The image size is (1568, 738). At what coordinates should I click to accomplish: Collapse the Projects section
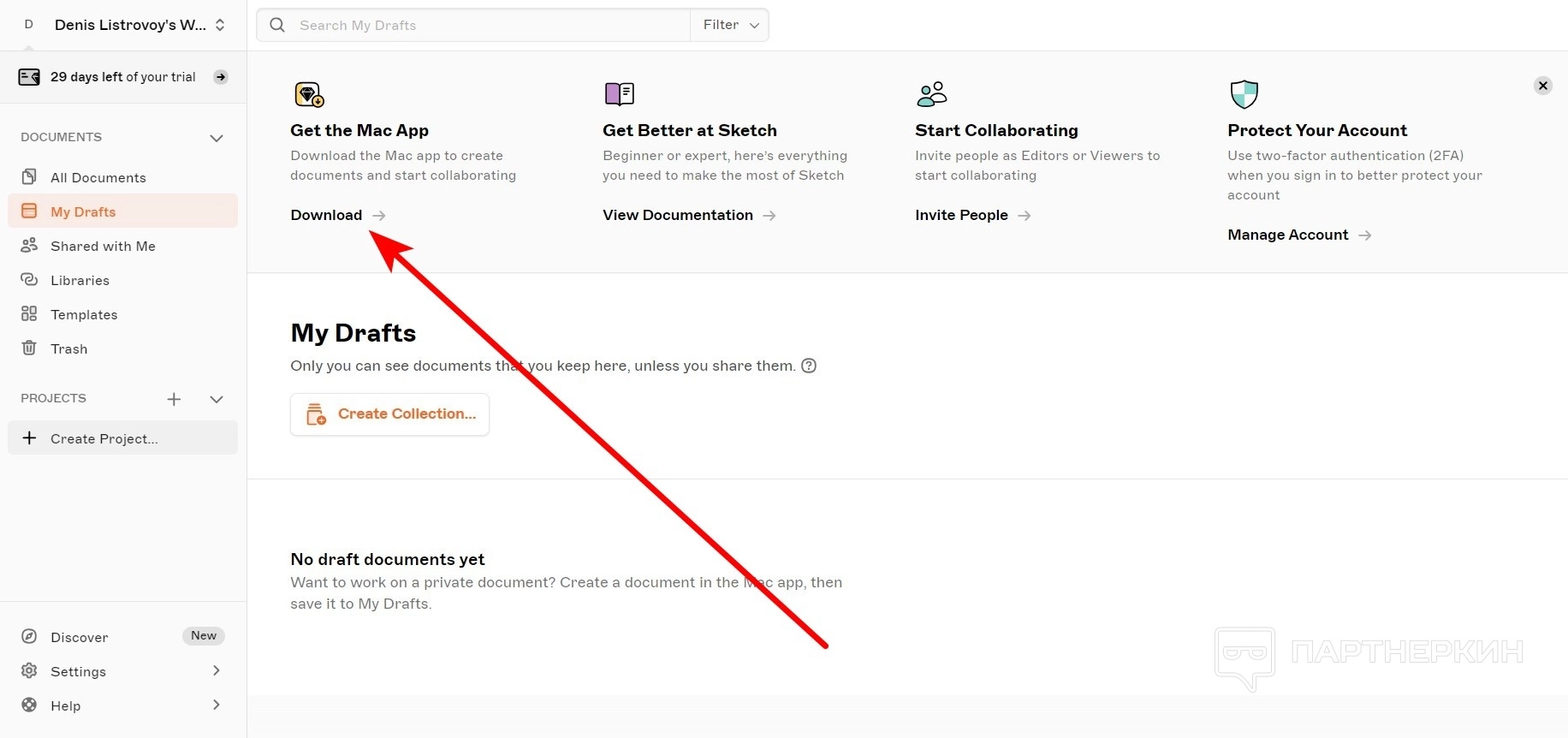click(217, 399)
